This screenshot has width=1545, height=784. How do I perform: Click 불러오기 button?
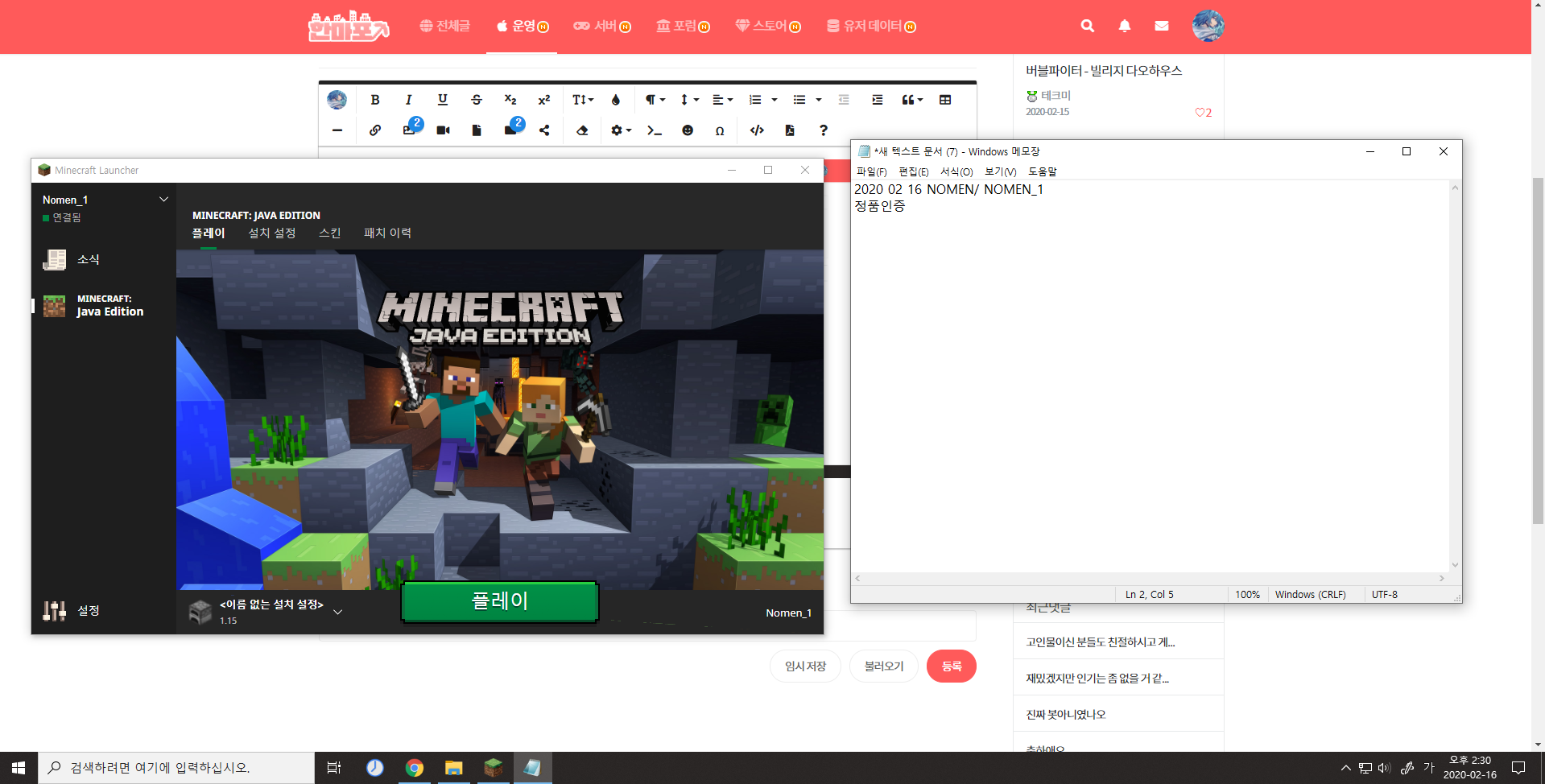pos(884,666)
